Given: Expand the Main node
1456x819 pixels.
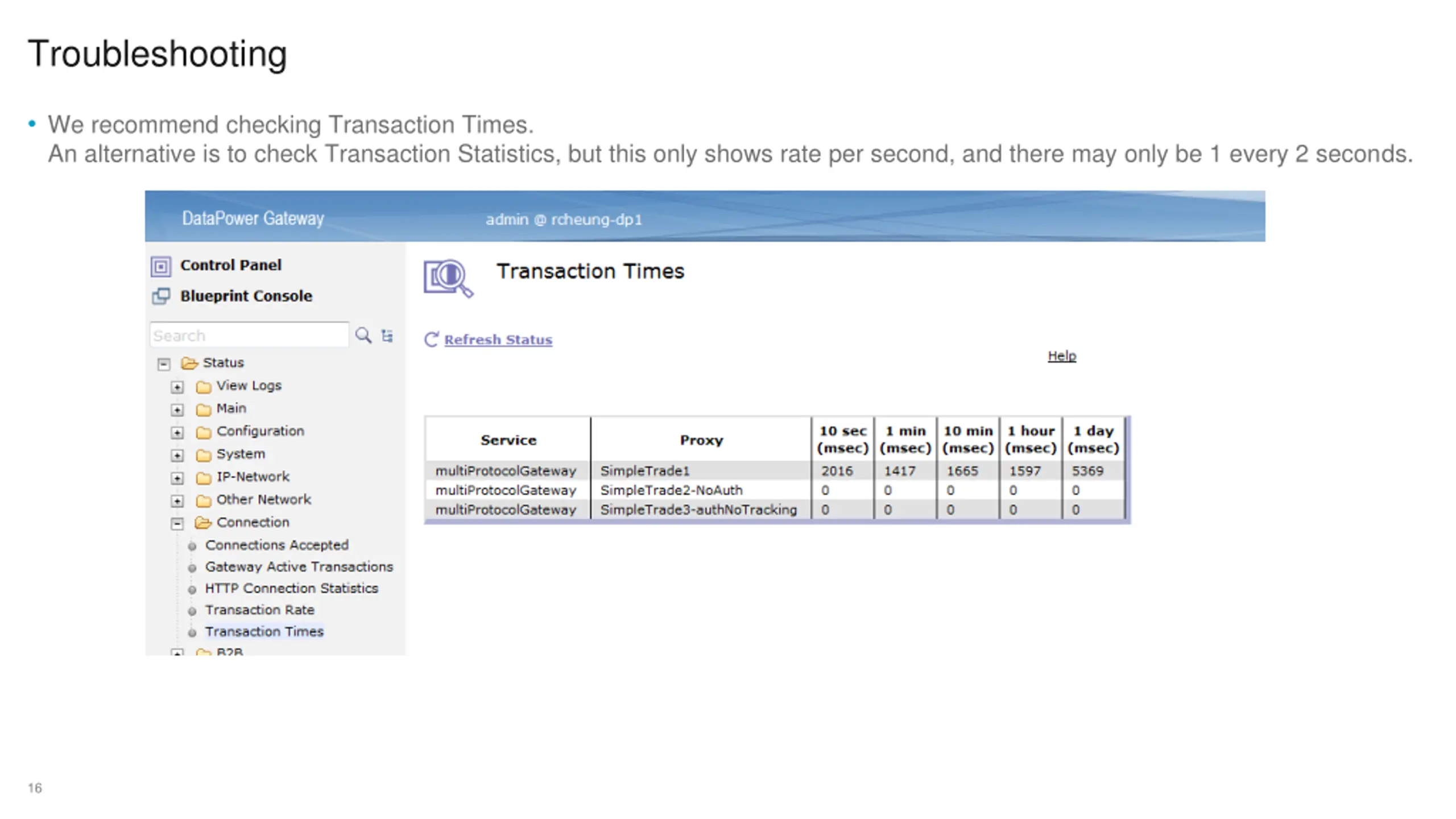Looking at the screenshot, I should click(x=177, y=410).
